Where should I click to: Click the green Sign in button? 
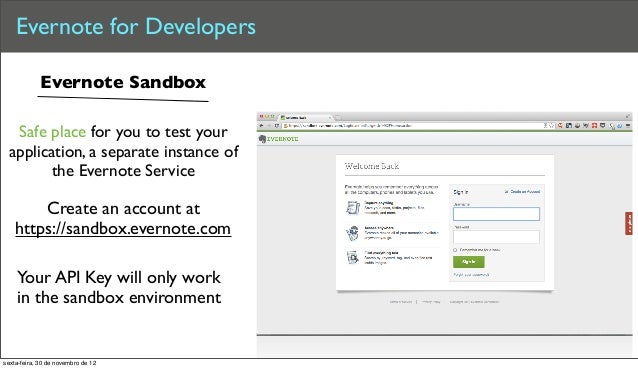coord(469,262)
